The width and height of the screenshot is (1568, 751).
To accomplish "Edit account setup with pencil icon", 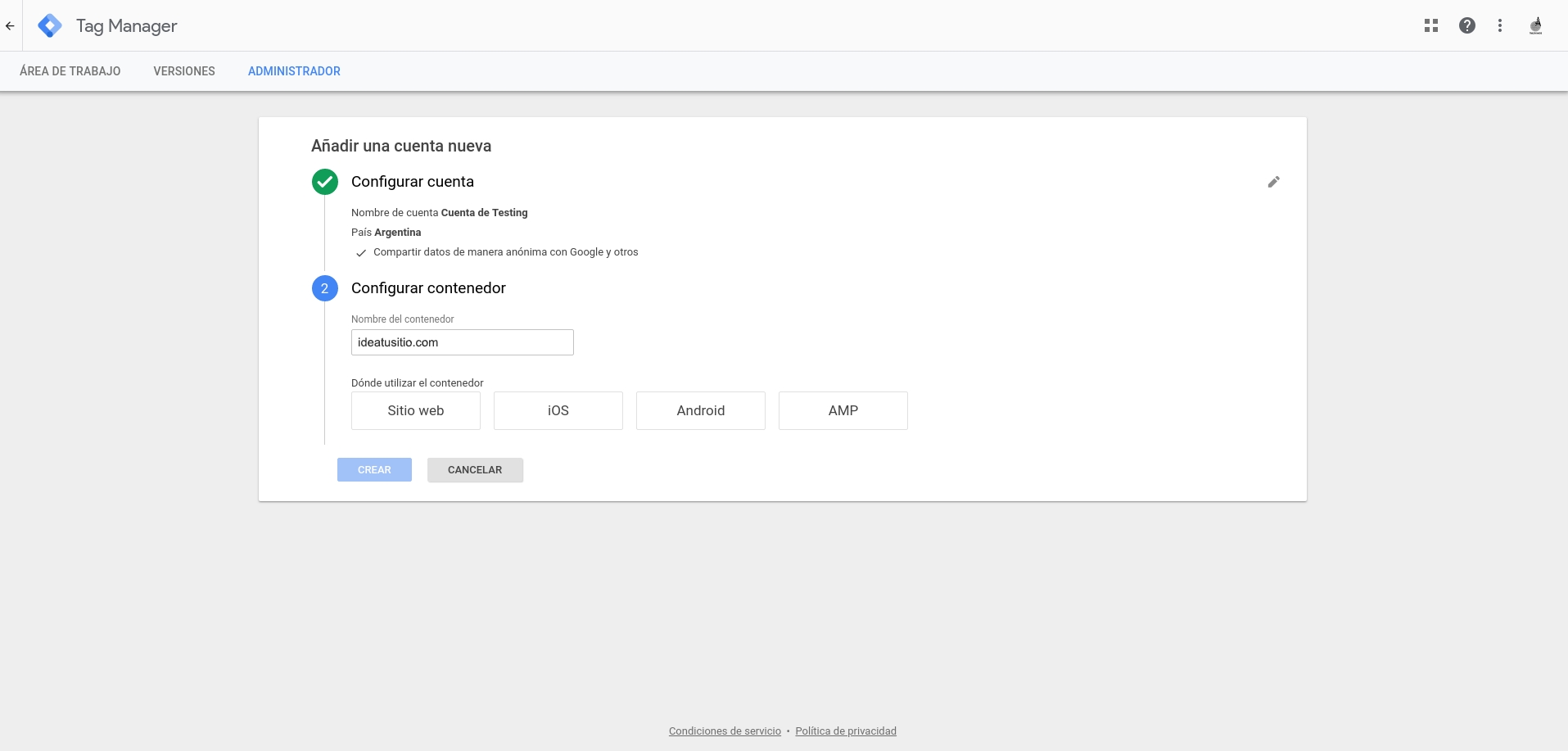I will (1273, 182).
